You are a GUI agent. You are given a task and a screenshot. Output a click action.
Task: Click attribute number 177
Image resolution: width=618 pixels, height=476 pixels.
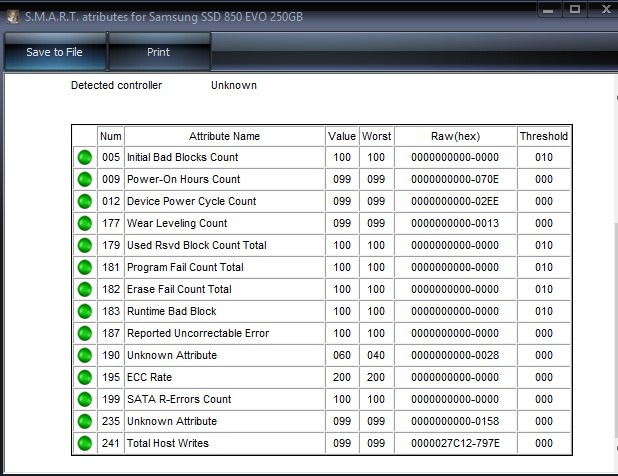(111, 223)
